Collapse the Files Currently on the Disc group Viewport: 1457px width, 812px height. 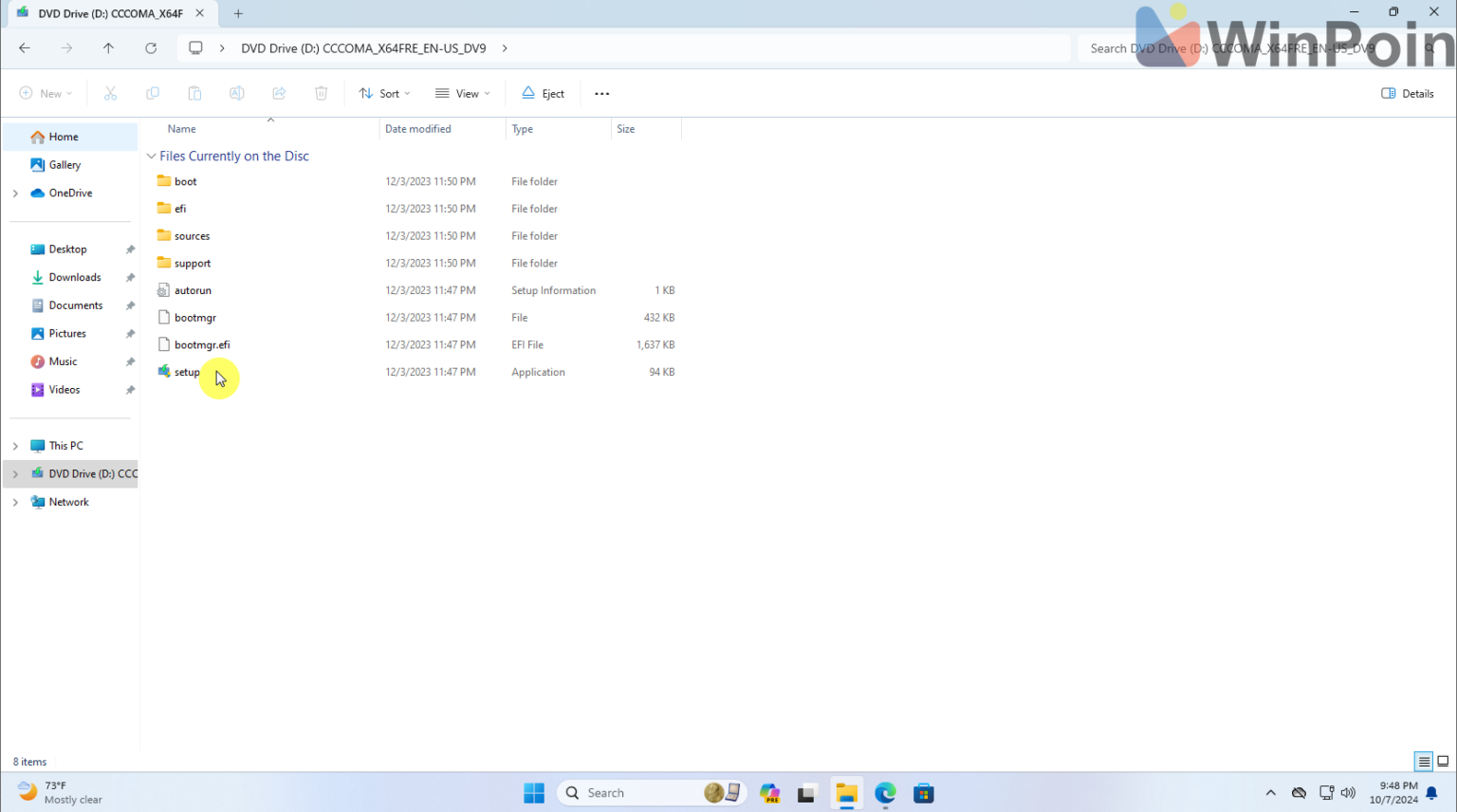[151, 156]
